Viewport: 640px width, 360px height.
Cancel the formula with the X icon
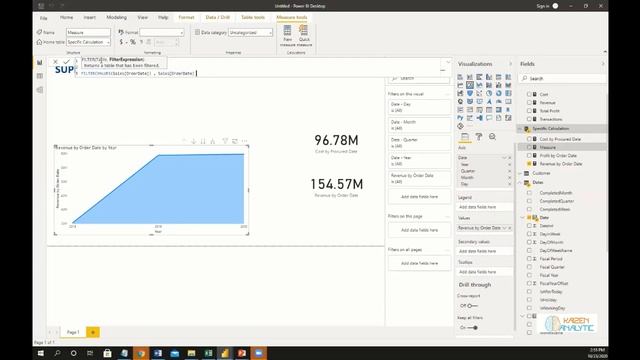click(x=55, y=62)
